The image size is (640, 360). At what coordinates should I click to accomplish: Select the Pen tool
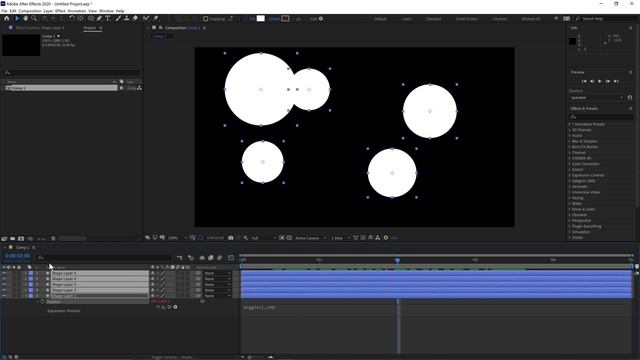(99, 18)
